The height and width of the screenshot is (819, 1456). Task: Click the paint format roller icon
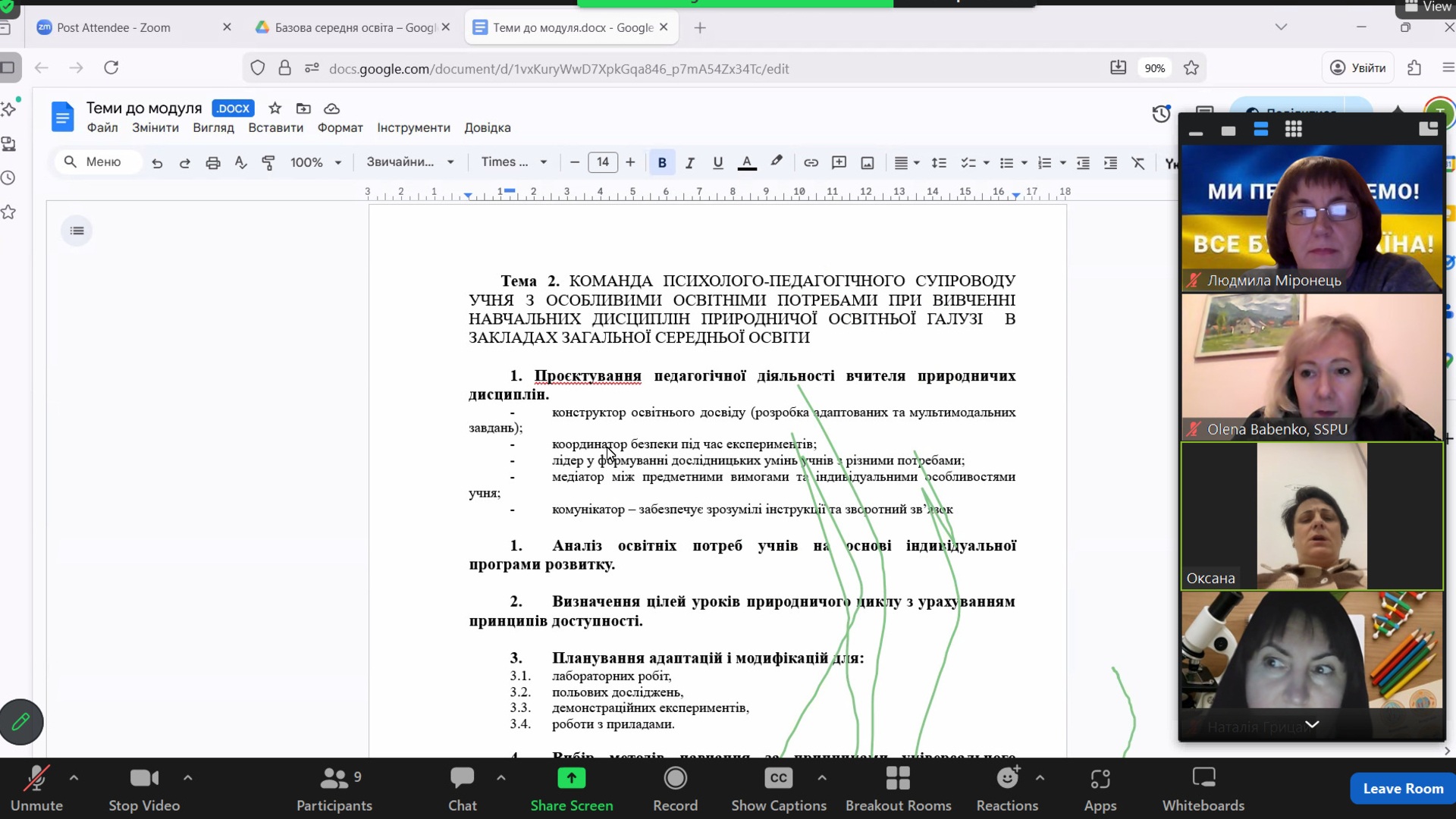tap(268, 162)
